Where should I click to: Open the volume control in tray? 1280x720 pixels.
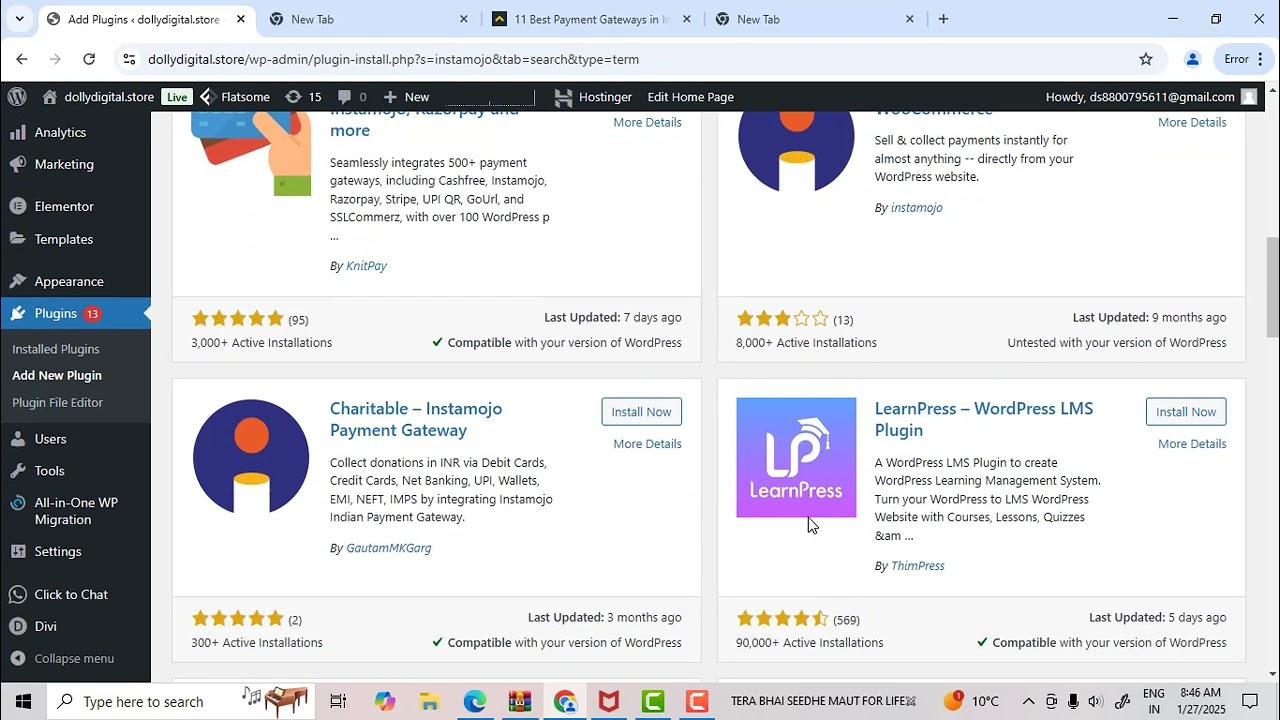[x=1095, y=701]
